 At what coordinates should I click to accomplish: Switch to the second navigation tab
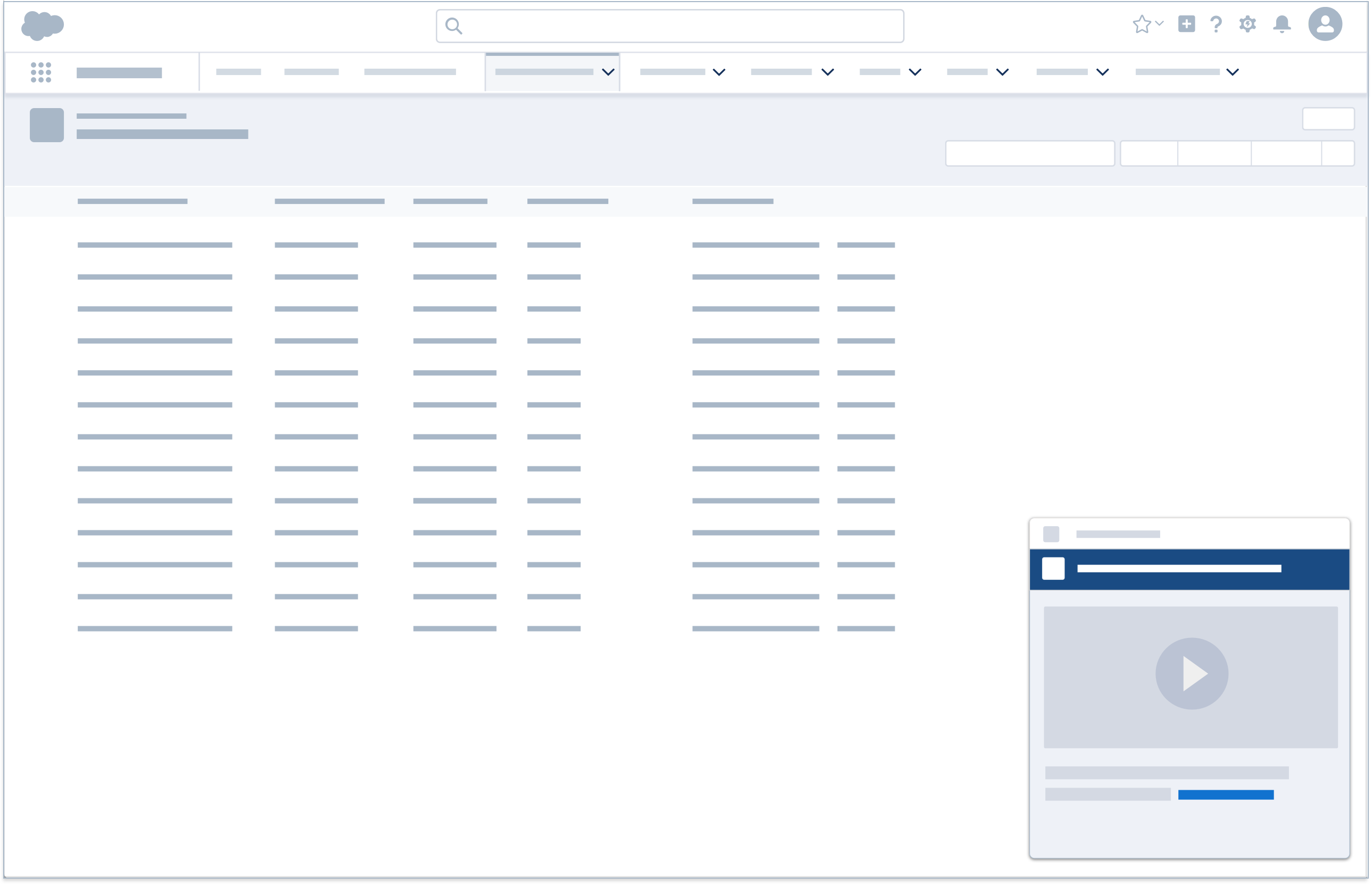pos(312,72)
